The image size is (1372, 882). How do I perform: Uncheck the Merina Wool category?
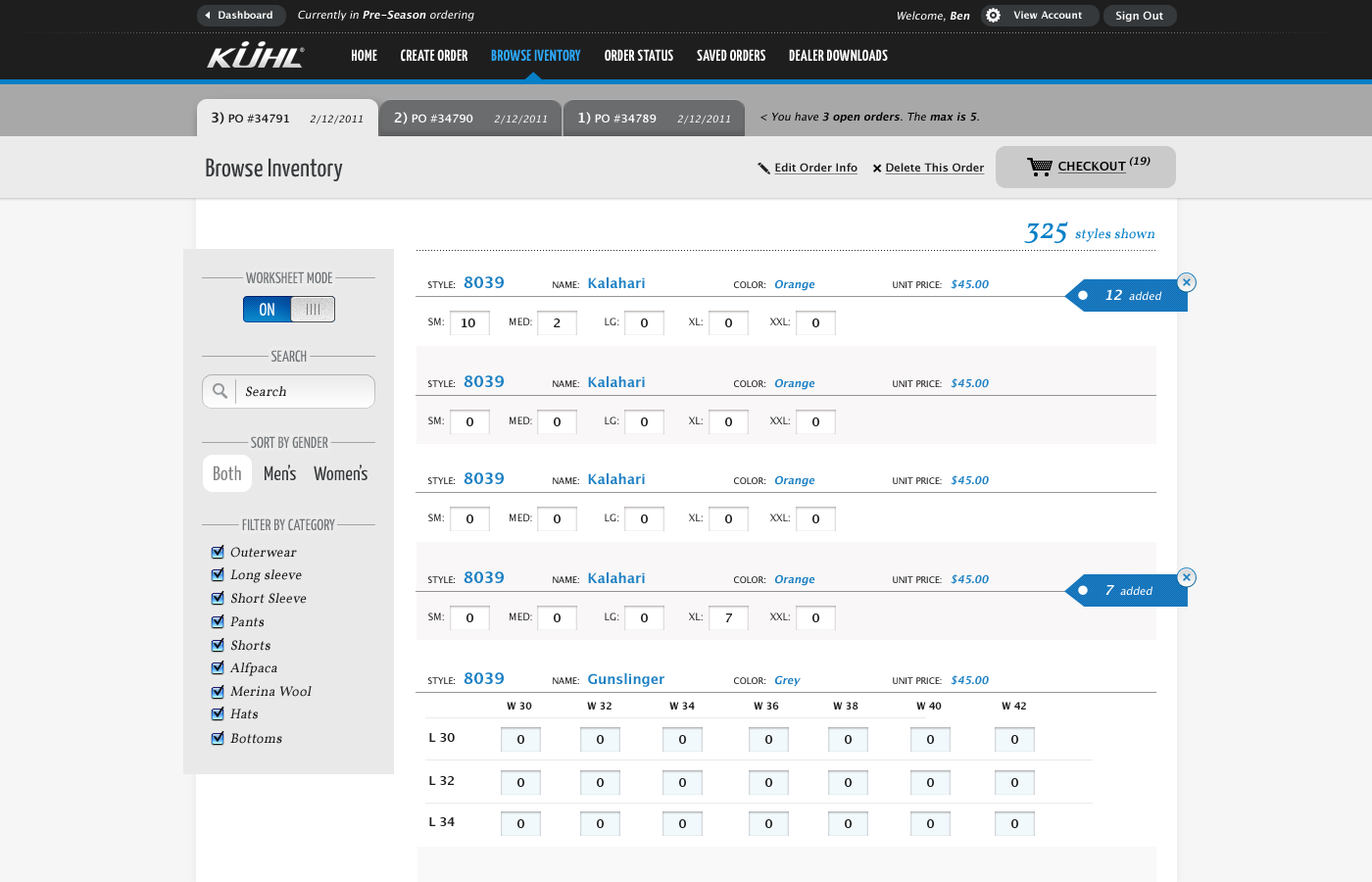click(218, 691)
